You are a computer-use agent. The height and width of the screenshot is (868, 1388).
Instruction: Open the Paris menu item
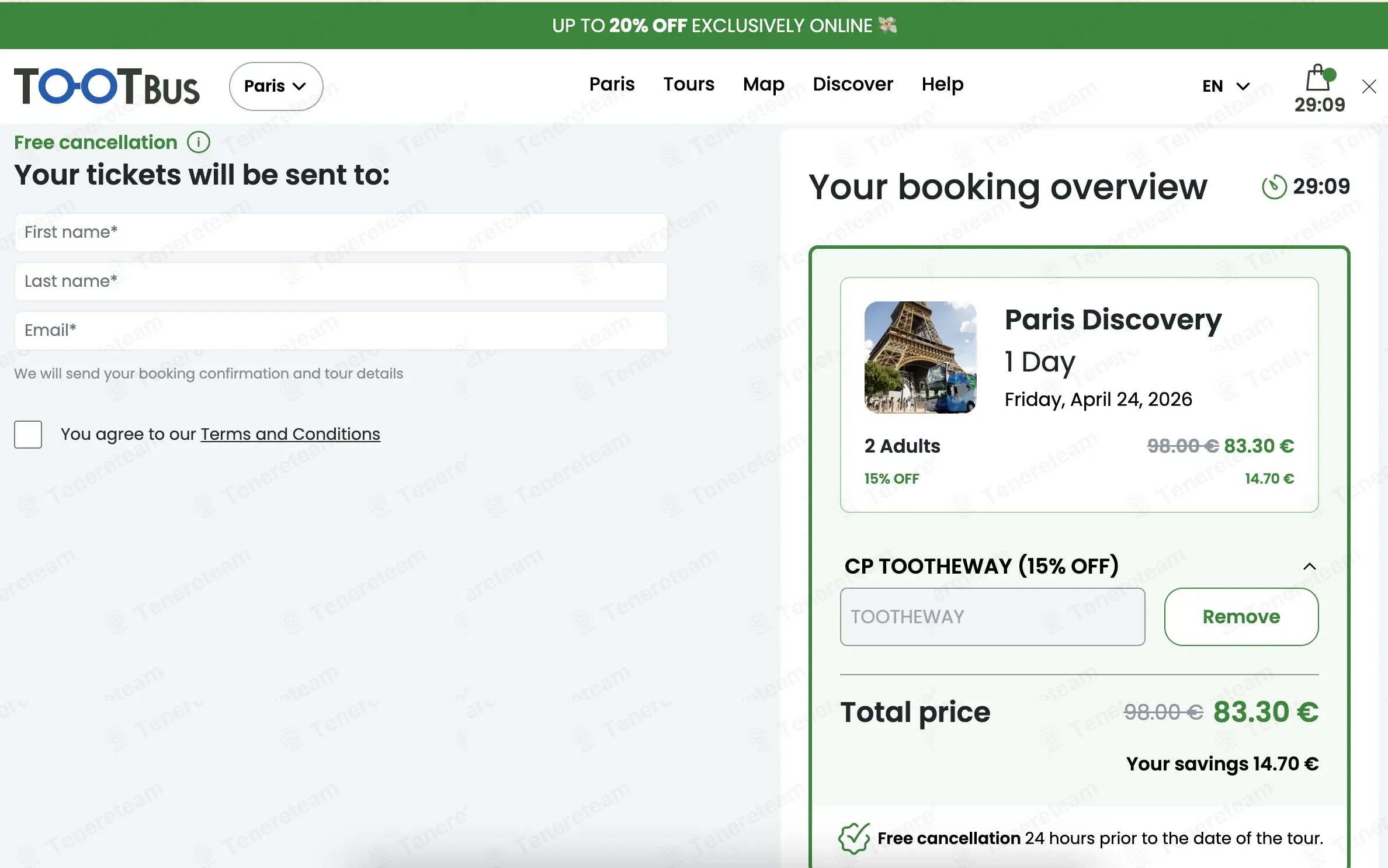(x=612, y=84)
